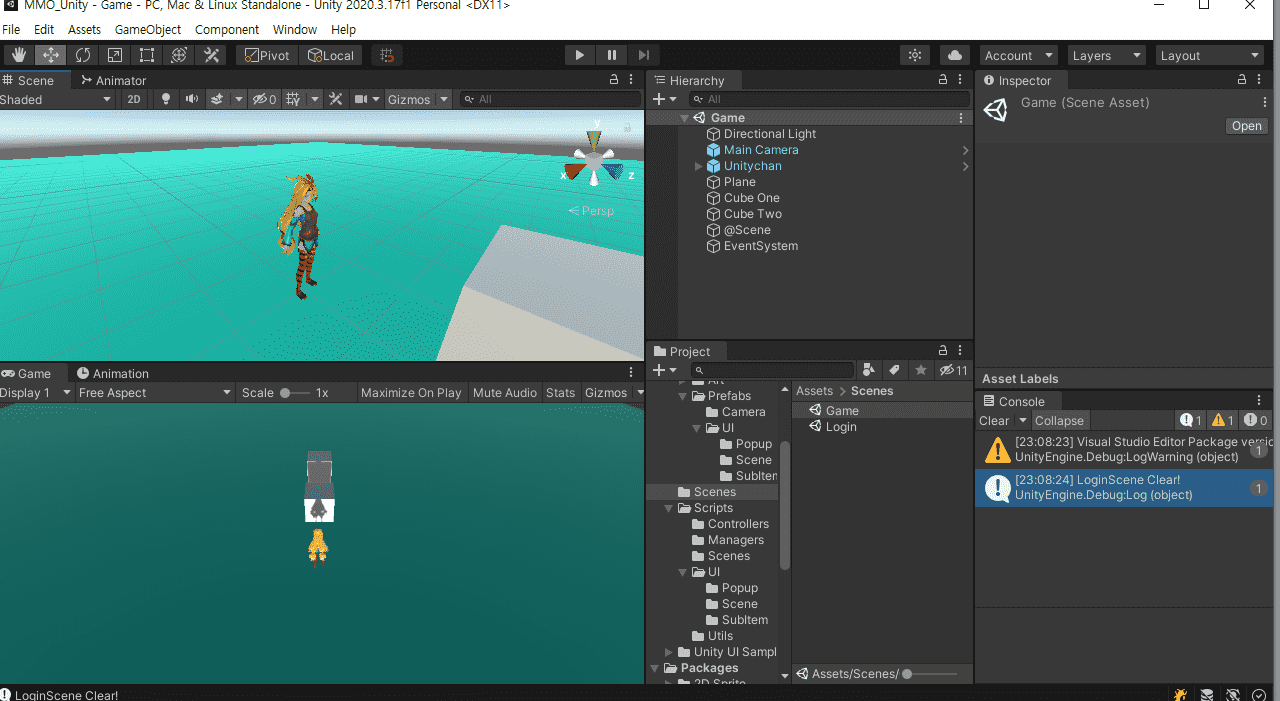The height and width of the screenshot is (701, 1280).
Task: Select the Hand tool in toolbar
Action: [x=19, y=55]
